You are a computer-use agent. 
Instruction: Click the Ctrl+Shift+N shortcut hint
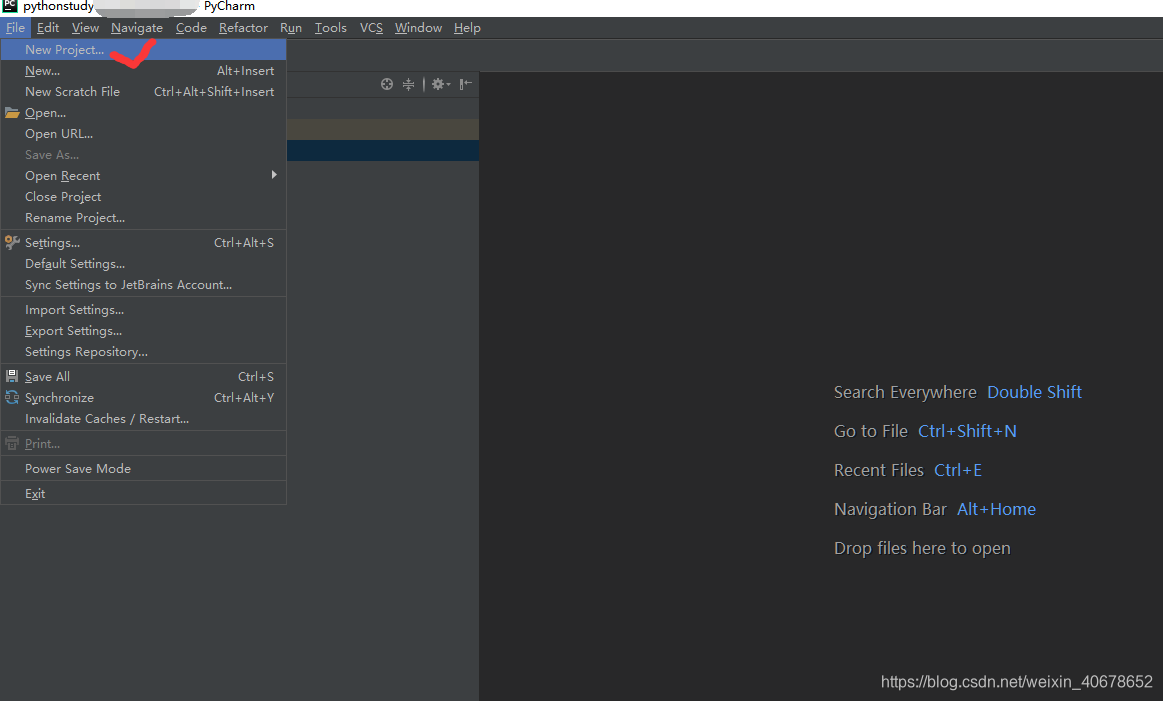pos(967,431)
